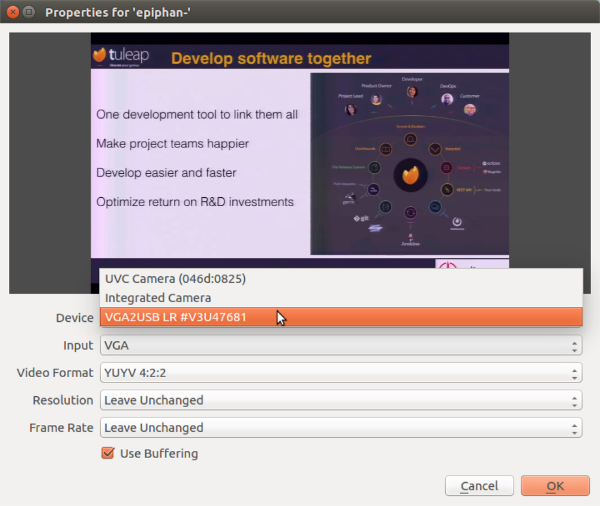Screen dimensions: 600x506
Task: Click the 'Develop software together' heading in preview
Action: tap(271, 58)
